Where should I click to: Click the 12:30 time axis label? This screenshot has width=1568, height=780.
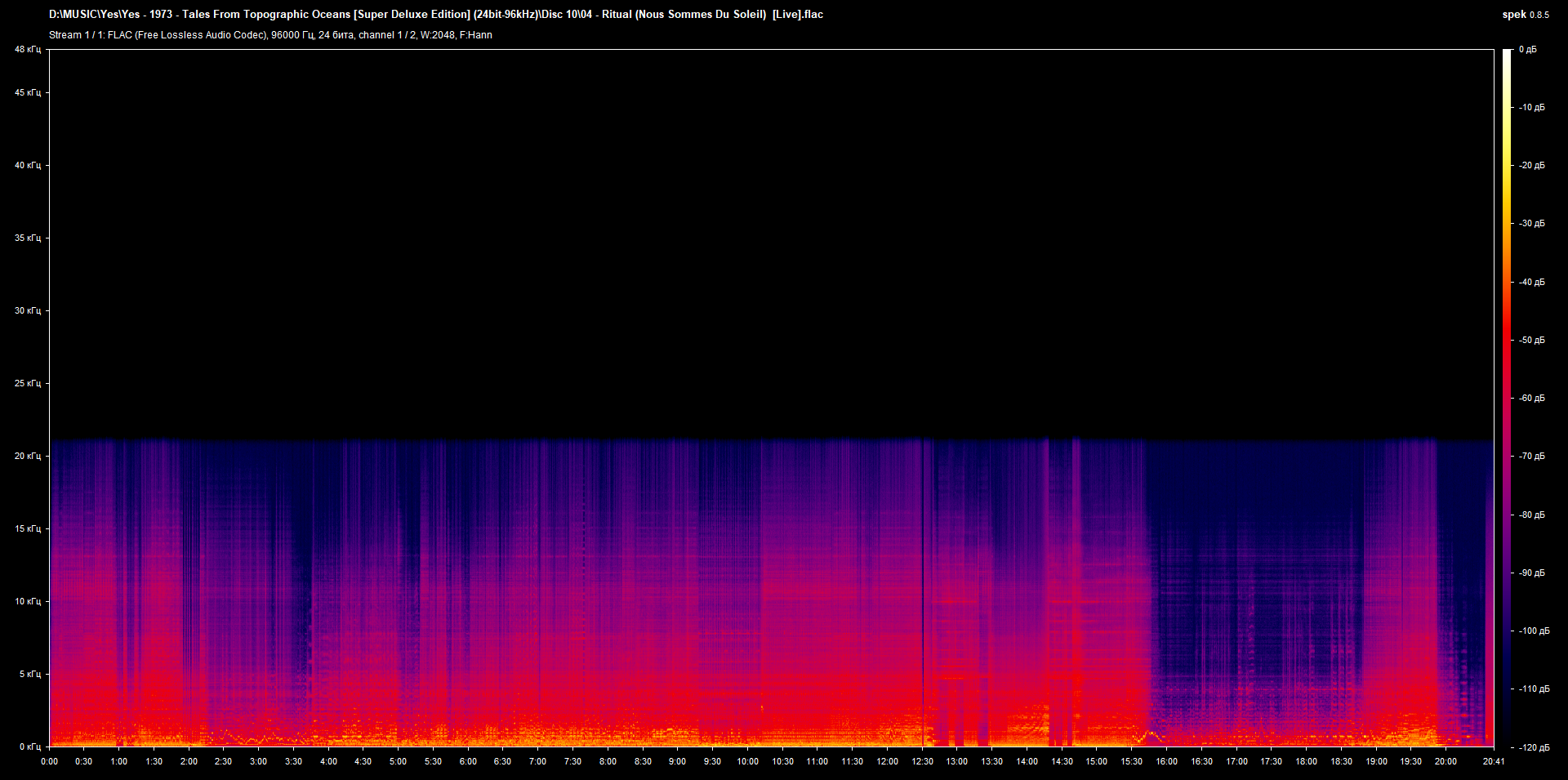[922, 762]
